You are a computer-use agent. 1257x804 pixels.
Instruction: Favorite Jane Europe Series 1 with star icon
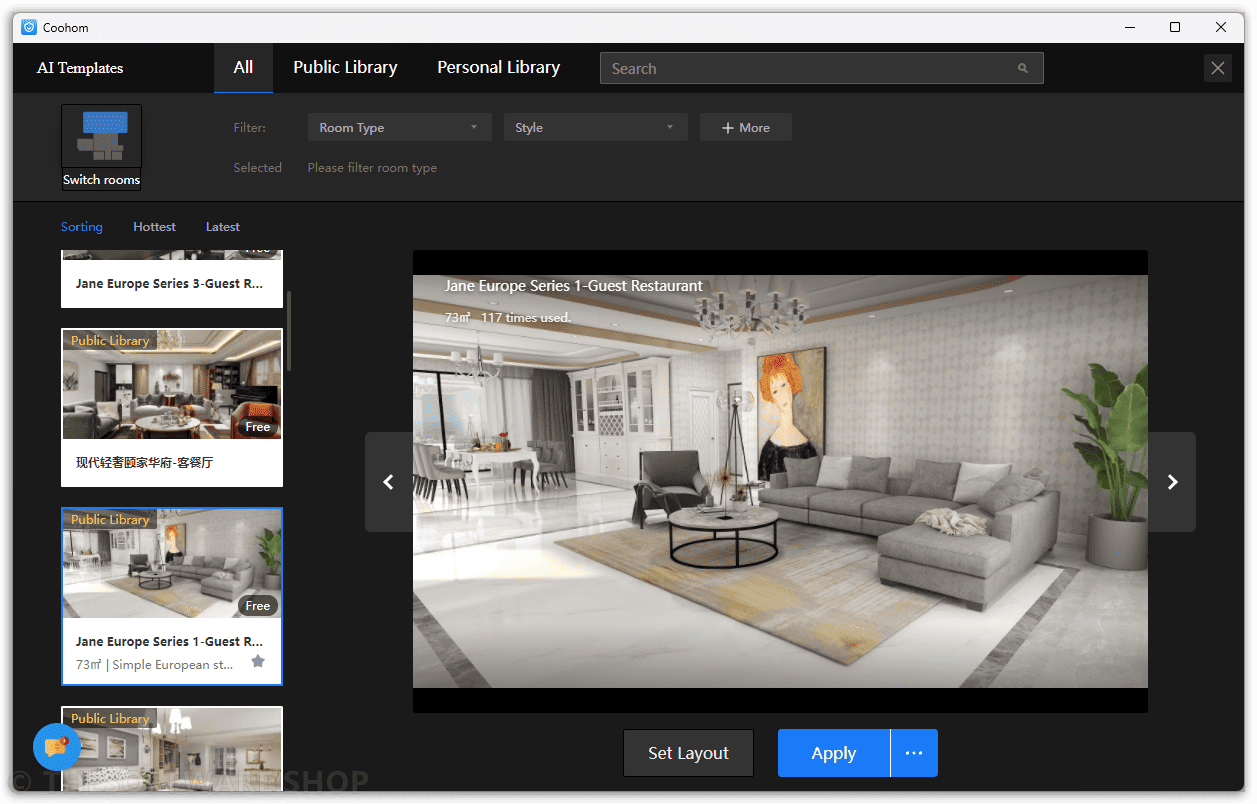[258, 661]
